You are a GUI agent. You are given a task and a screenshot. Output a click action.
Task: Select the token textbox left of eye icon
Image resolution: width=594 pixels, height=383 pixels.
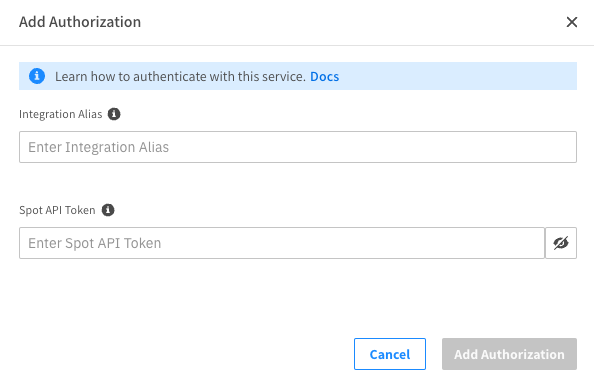282,243
